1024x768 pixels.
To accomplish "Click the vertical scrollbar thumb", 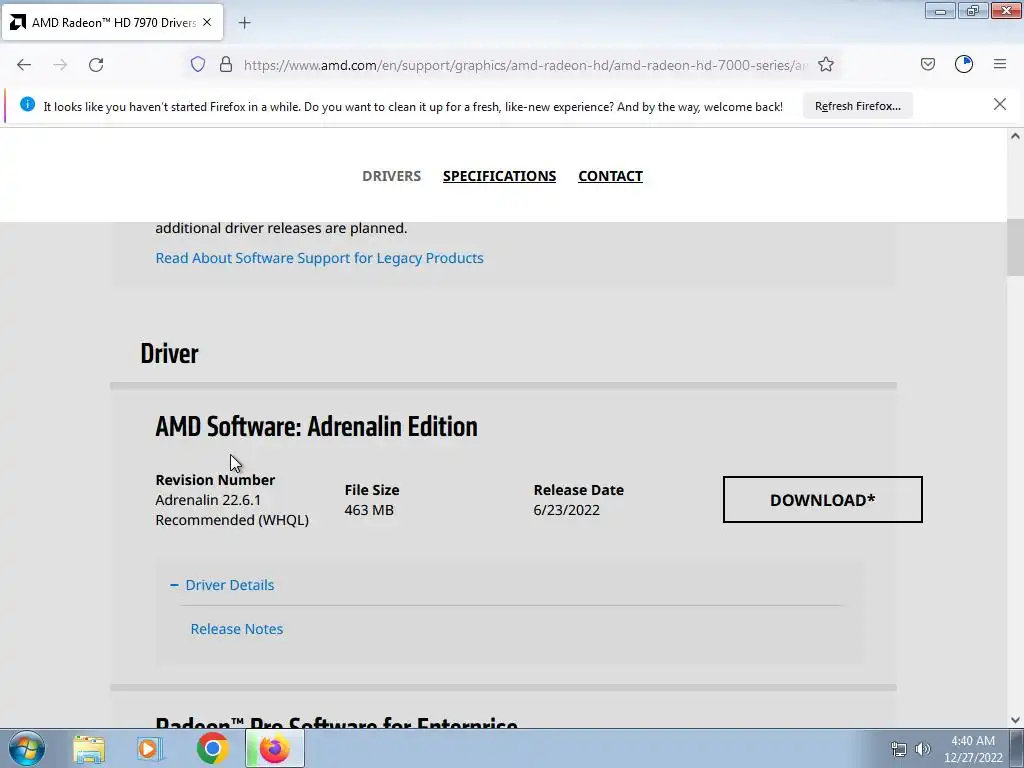I will click(x=1015, y=248).
